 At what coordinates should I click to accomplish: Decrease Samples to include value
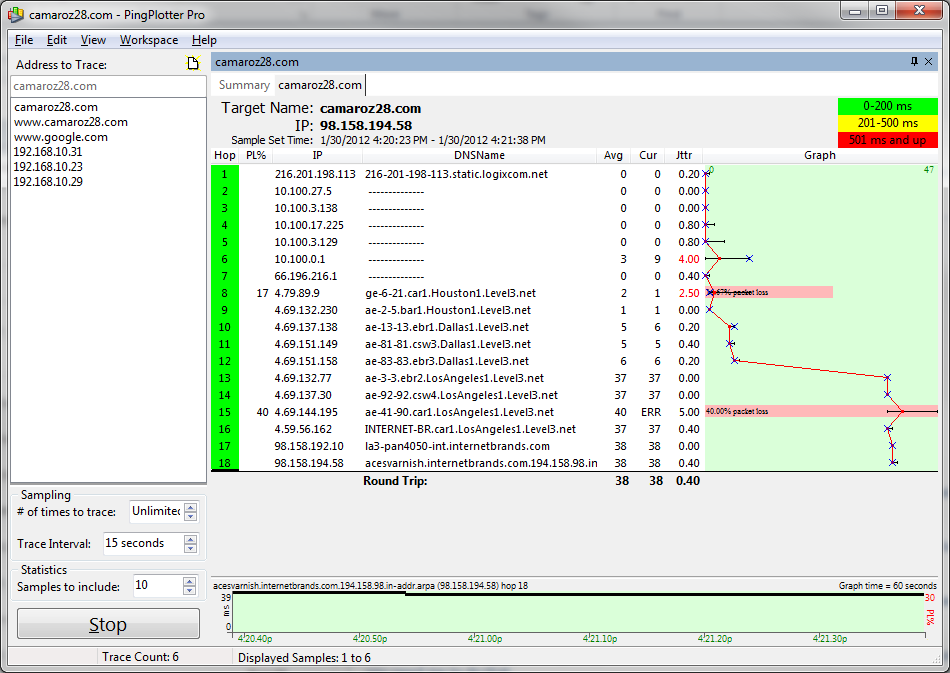190,590
